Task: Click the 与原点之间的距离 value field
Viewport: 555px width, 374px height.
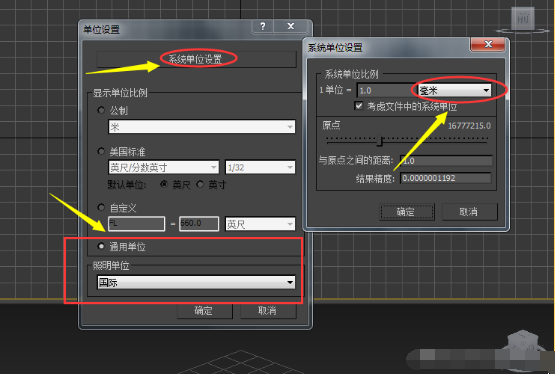Action: pos(446,161)
